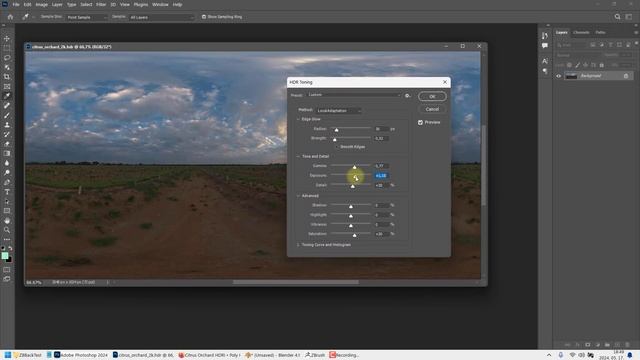Open the preset options gear in HDR Toning
Image resolution: width=640 pixels, height=360 pixels.
click(x=407, y=96)
